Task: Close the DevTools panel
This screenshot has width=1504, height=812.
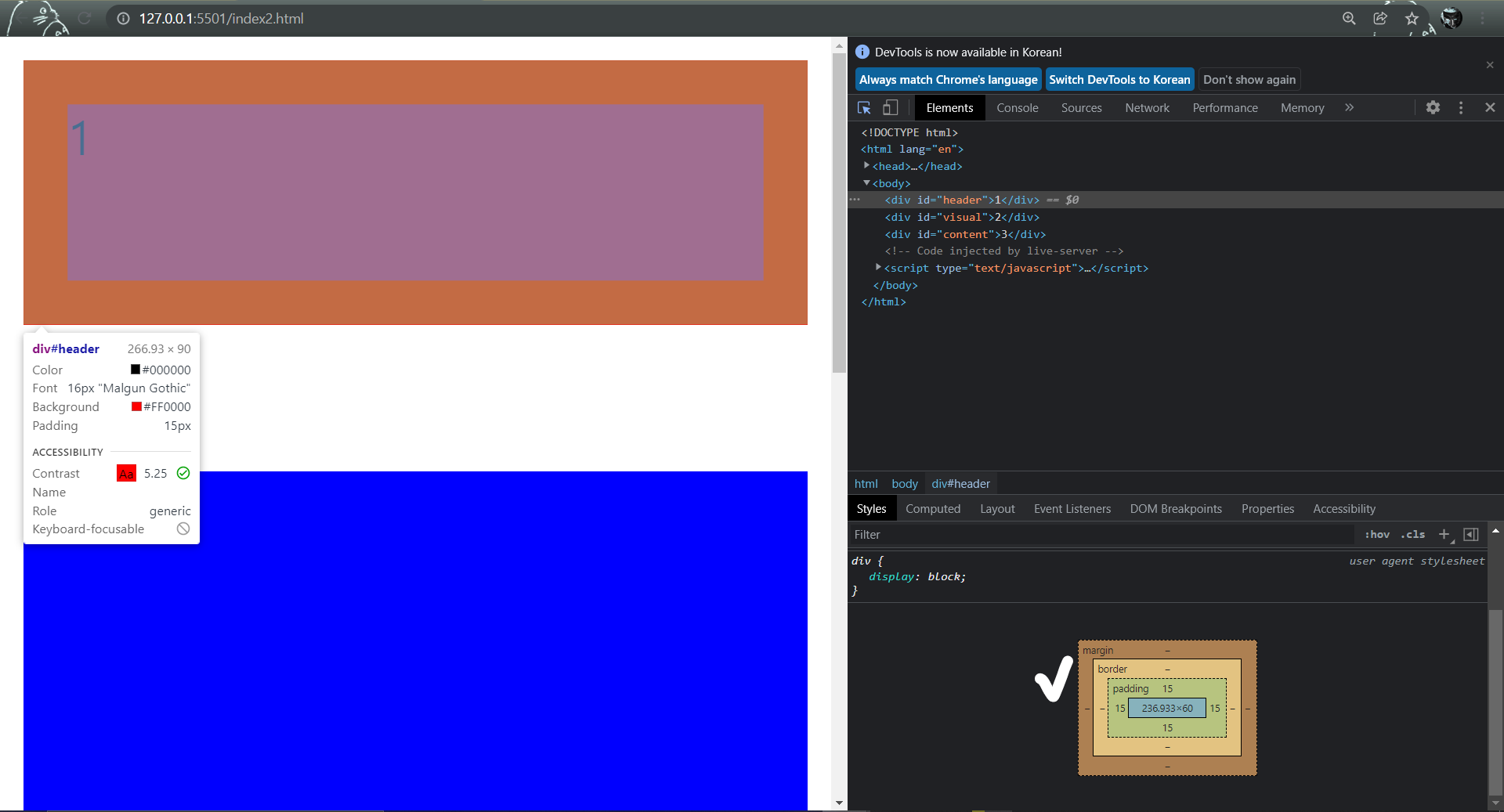Action: [x=1490, y=108]
